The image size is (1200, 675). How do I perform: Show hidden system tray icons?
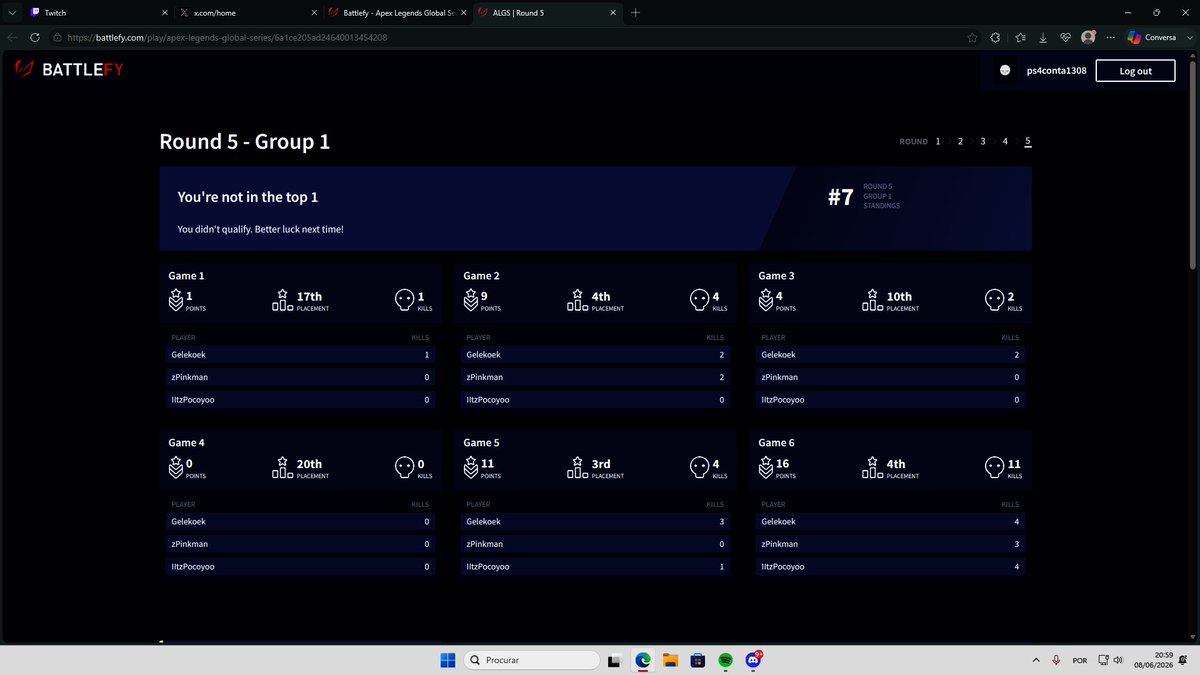tap(1036, 660)
